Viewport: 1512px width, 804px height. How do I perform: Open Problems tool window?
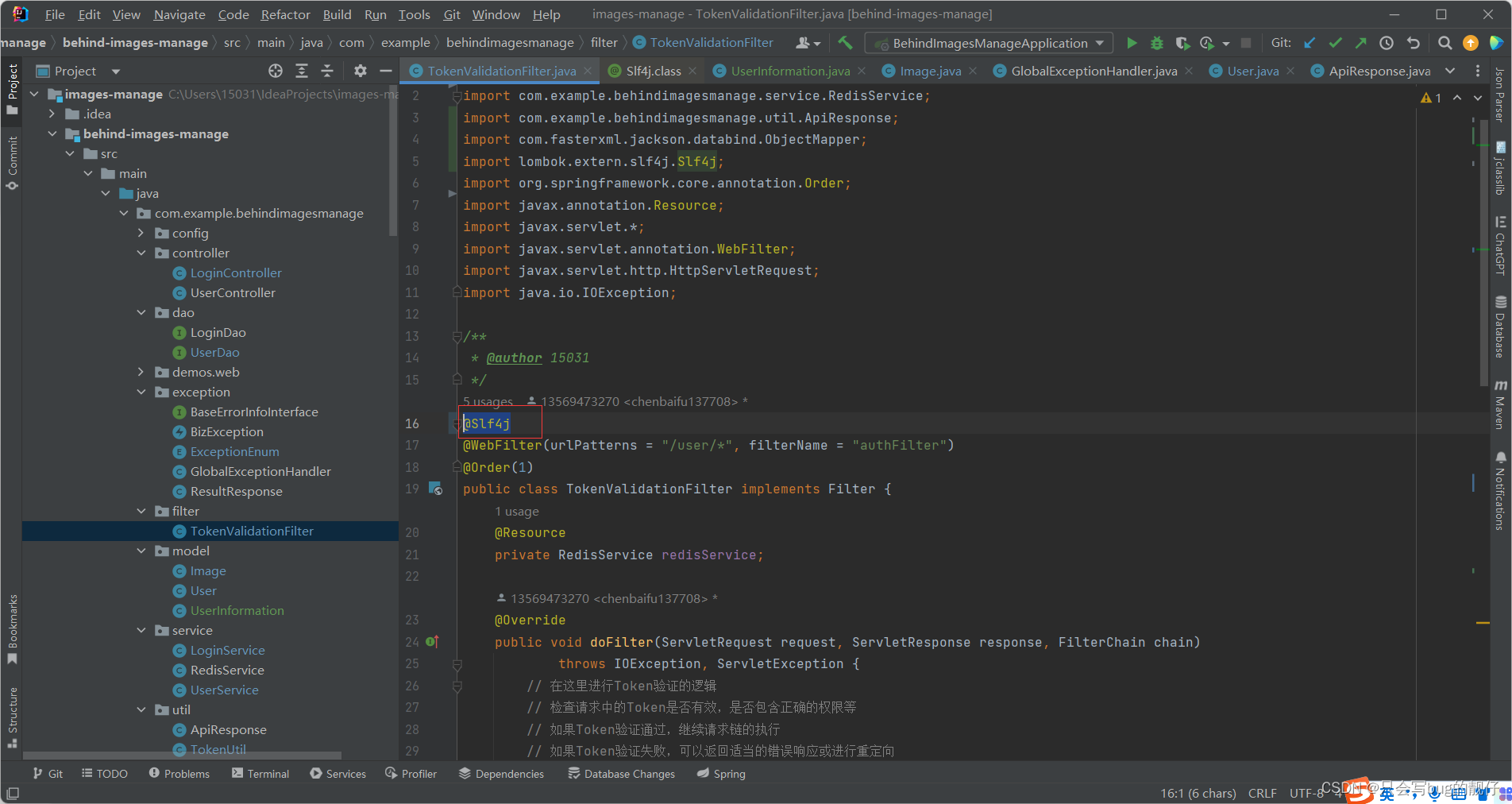tap(179, 773)
